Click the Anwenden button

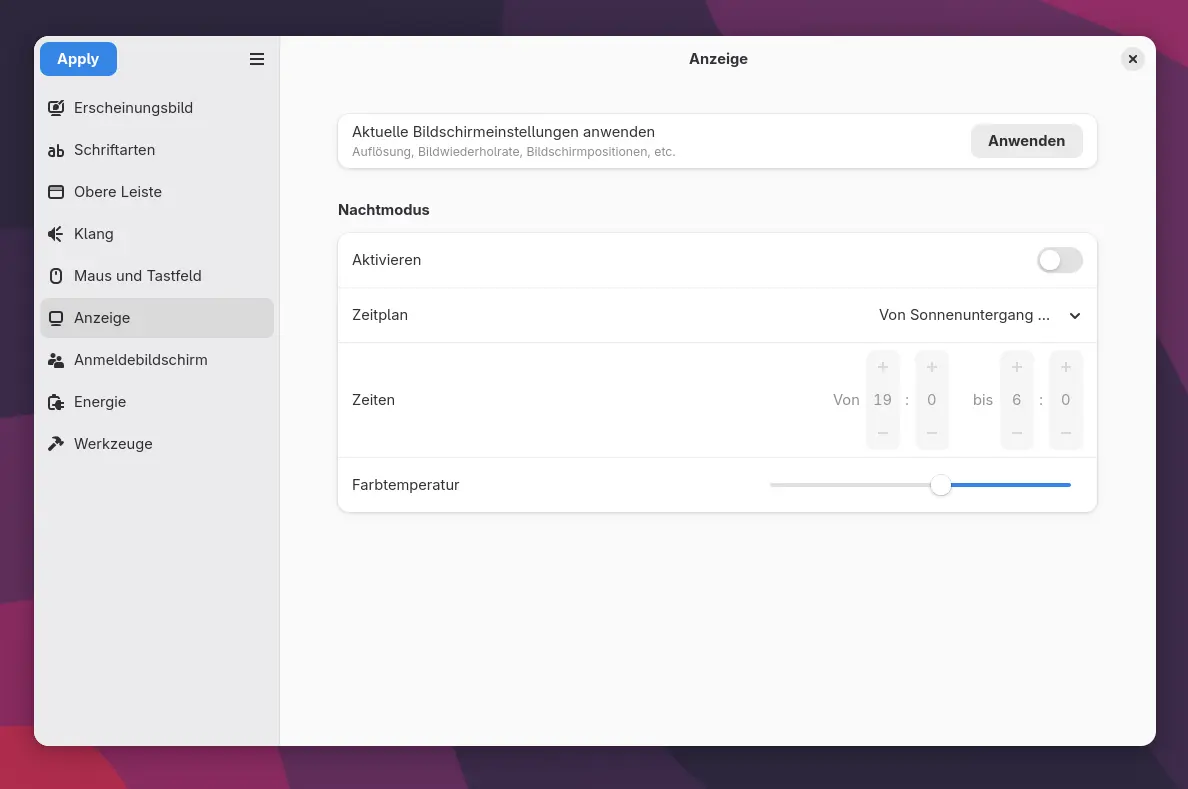pos(1026,141)
